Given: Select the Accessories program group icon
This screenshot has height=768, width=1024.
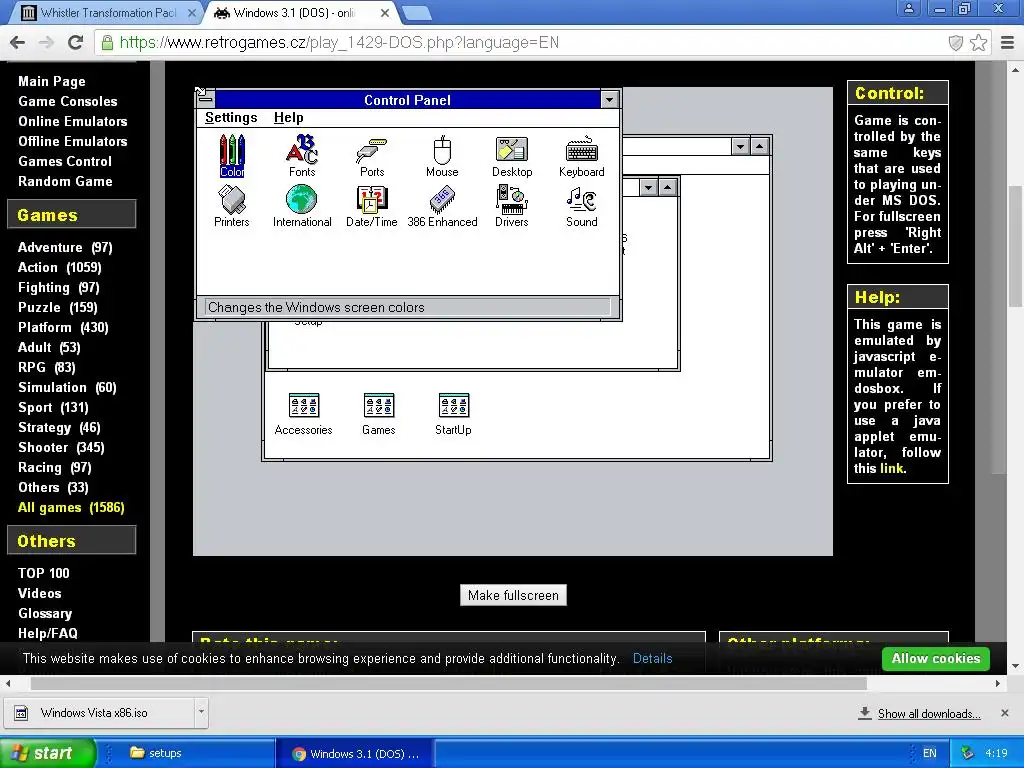Looking at the screenshot, I should [x=304, y=414].
